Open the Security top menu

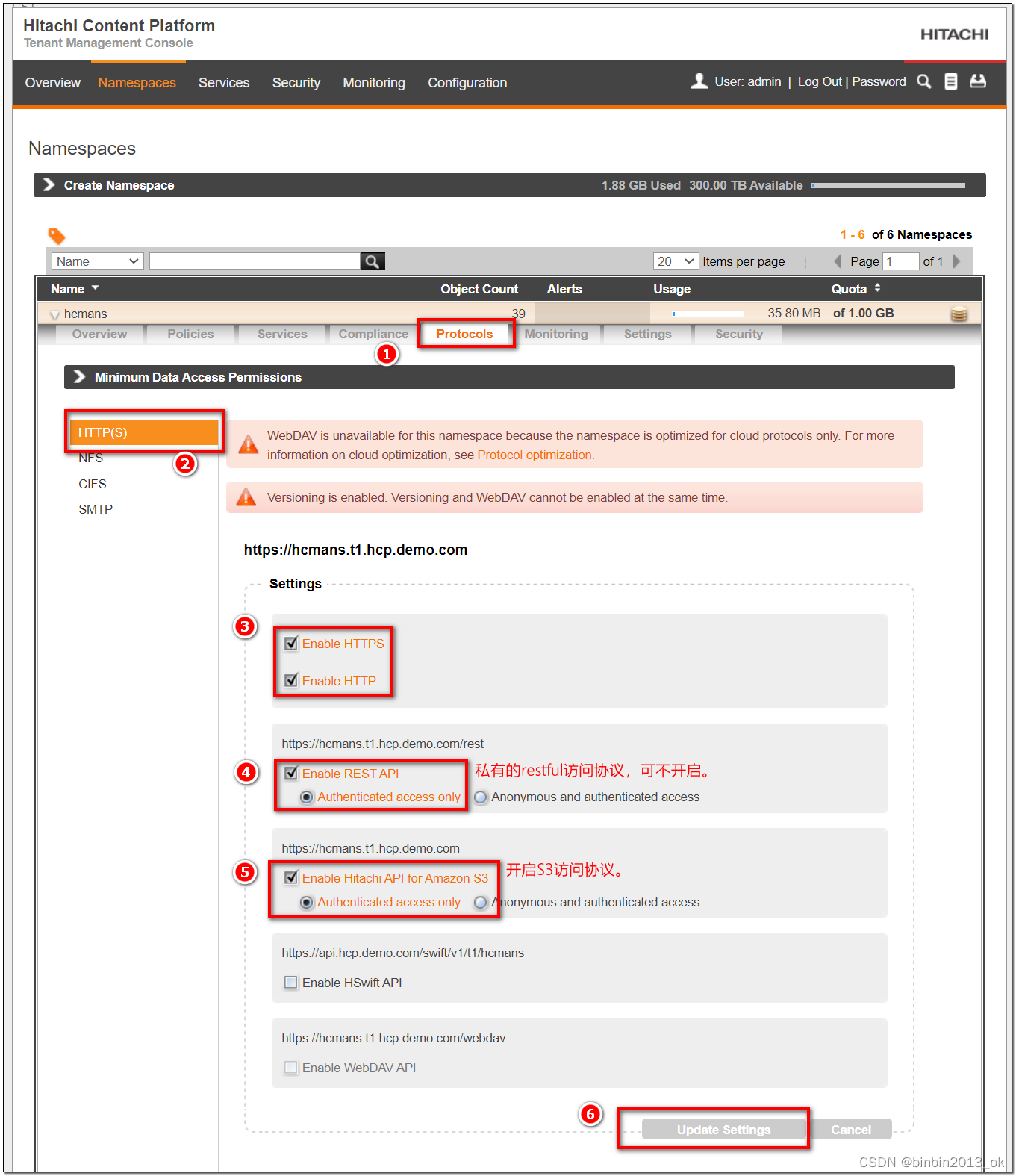pos(296,82)
